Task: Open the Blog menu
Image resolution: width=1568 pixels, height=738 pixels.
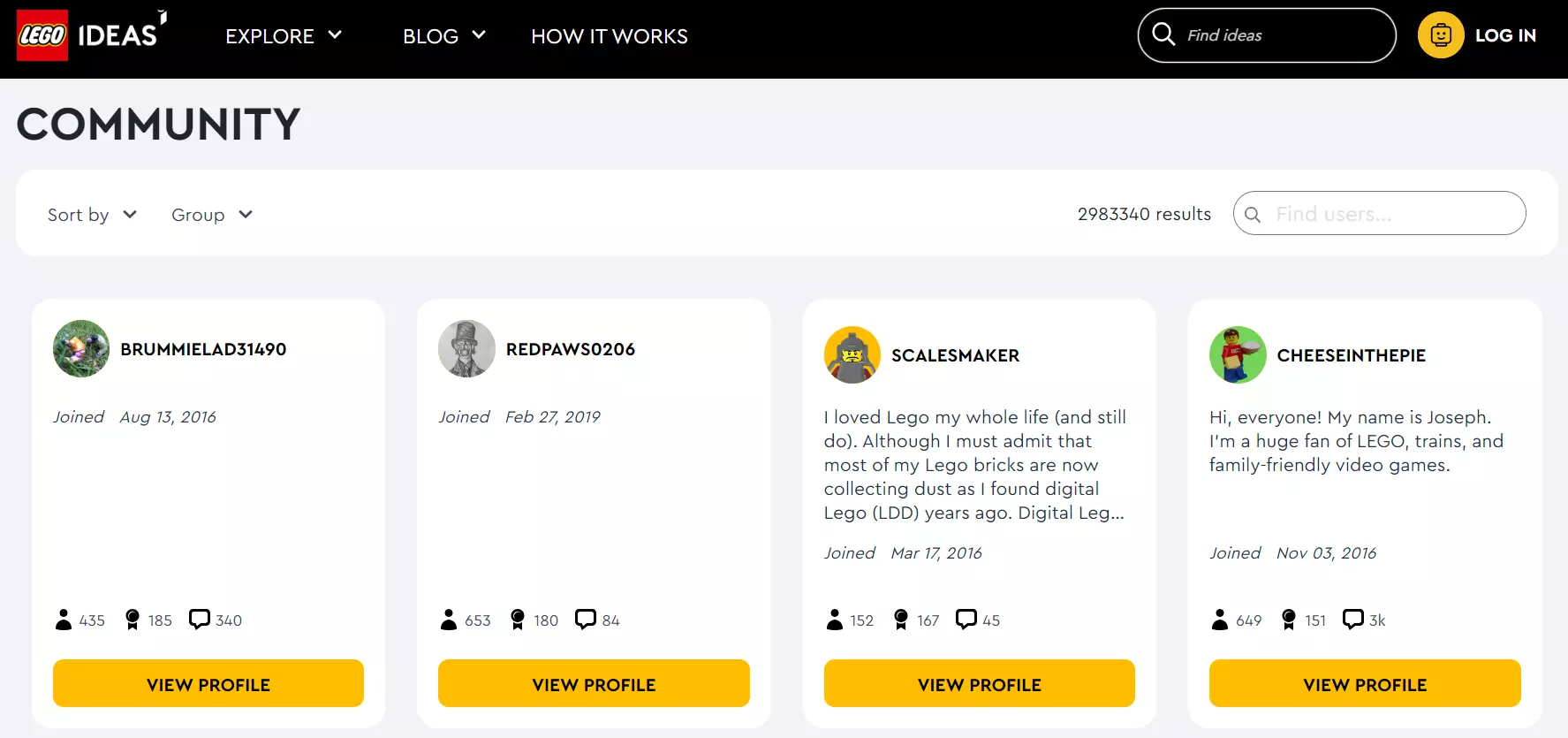Action: [443, 36]
